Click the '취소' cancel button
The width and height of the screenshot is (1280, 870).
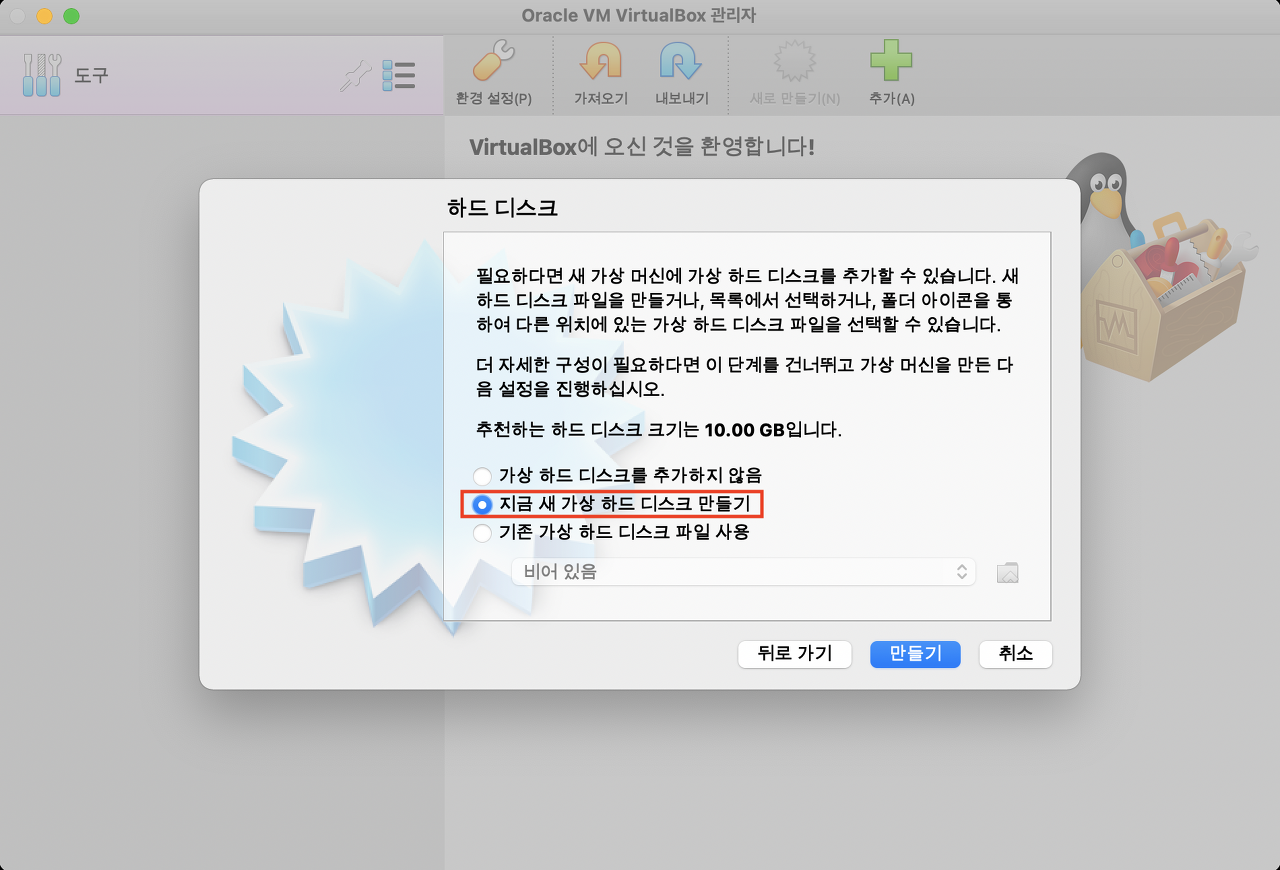(x=1015, y=654)
